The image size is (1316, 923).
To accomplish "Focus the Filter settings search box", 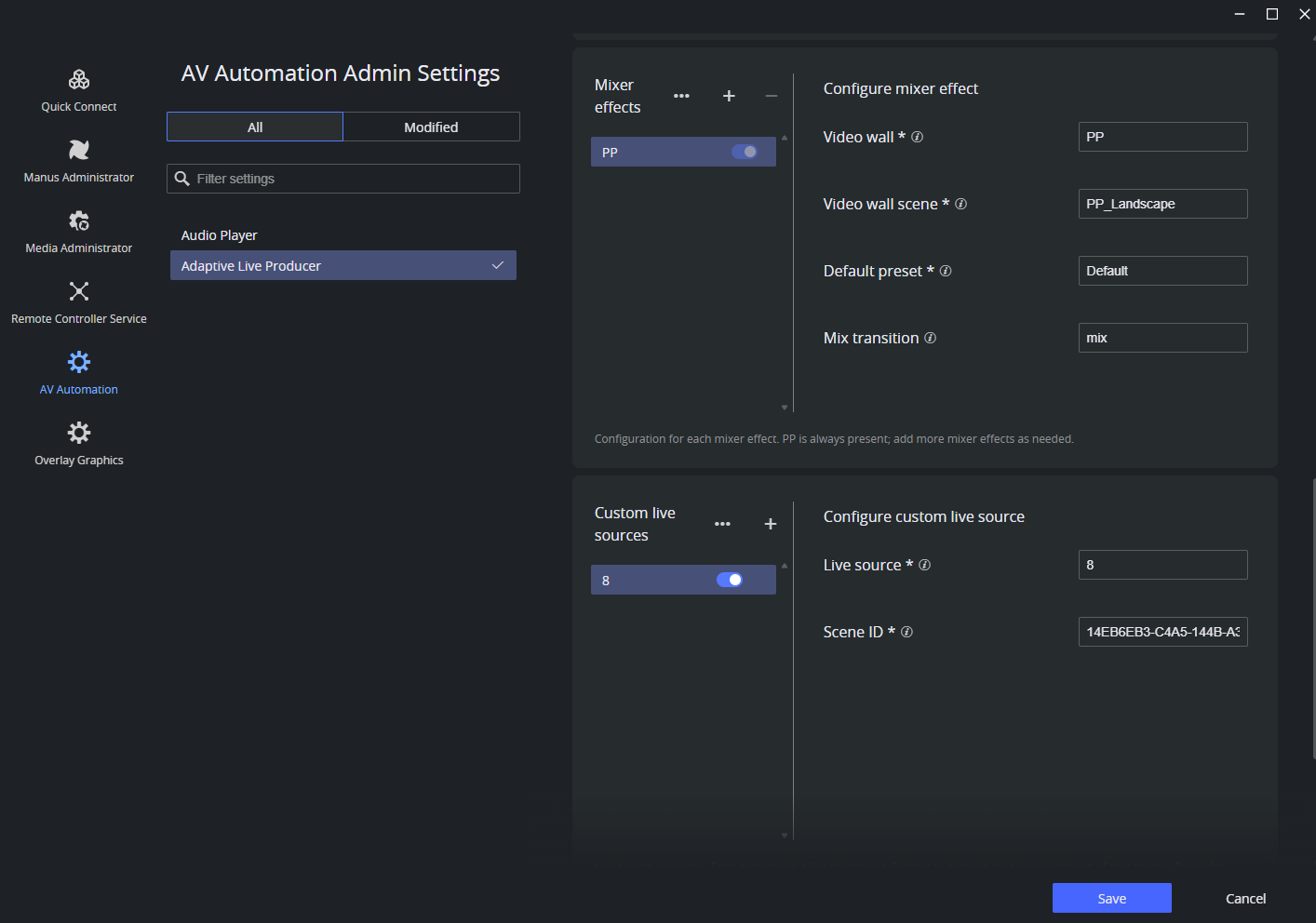I will pyautogui.click(x=343, y=179).
